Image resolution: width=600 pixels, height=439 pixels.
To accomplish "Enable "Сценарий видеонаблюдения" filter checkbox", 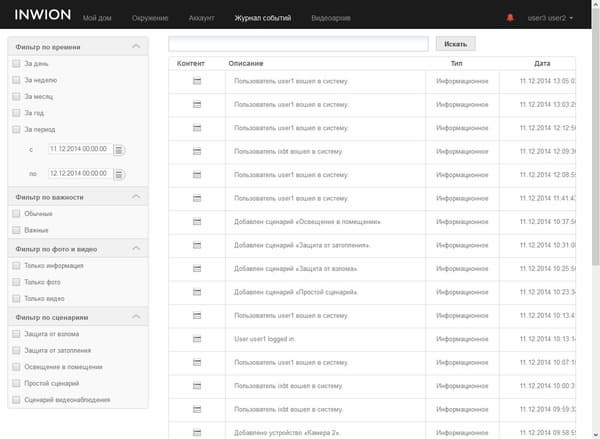I will 16,400.
